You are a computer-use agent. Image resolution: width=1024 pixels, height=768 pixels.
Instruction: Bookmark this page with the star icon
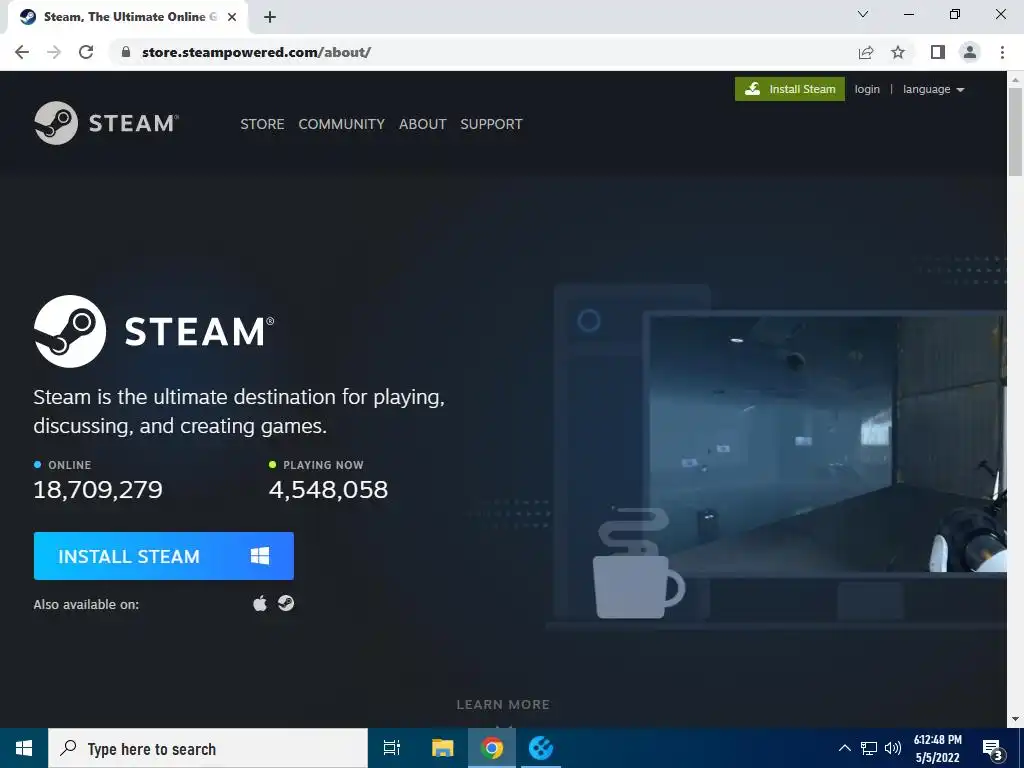tap(898, 52)
